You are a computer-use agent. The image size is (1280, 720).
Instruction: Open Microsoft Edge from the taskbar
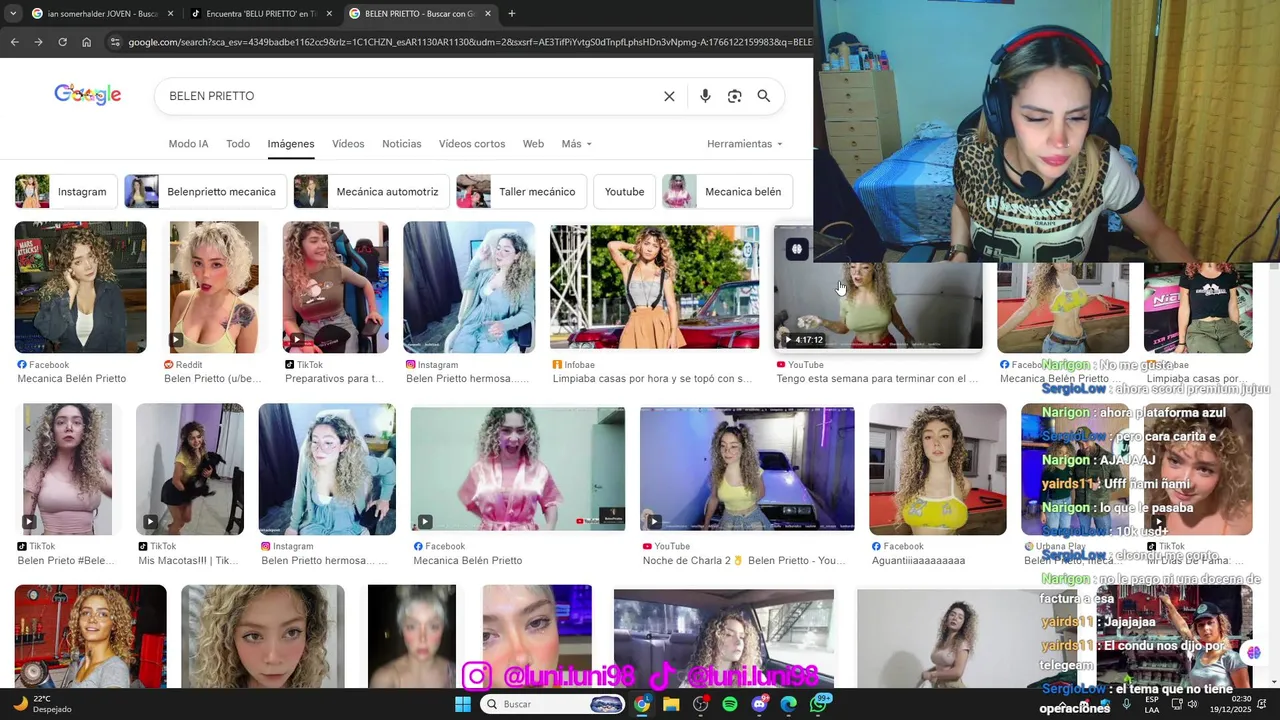[x=789, y=704]
